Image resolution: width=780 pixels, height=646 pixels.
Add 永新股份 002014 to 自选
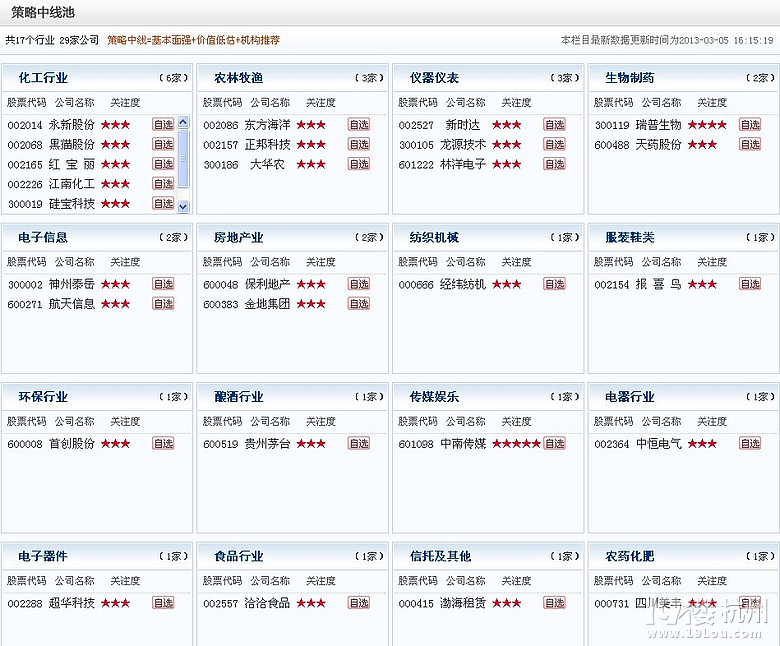coord(163,124)
